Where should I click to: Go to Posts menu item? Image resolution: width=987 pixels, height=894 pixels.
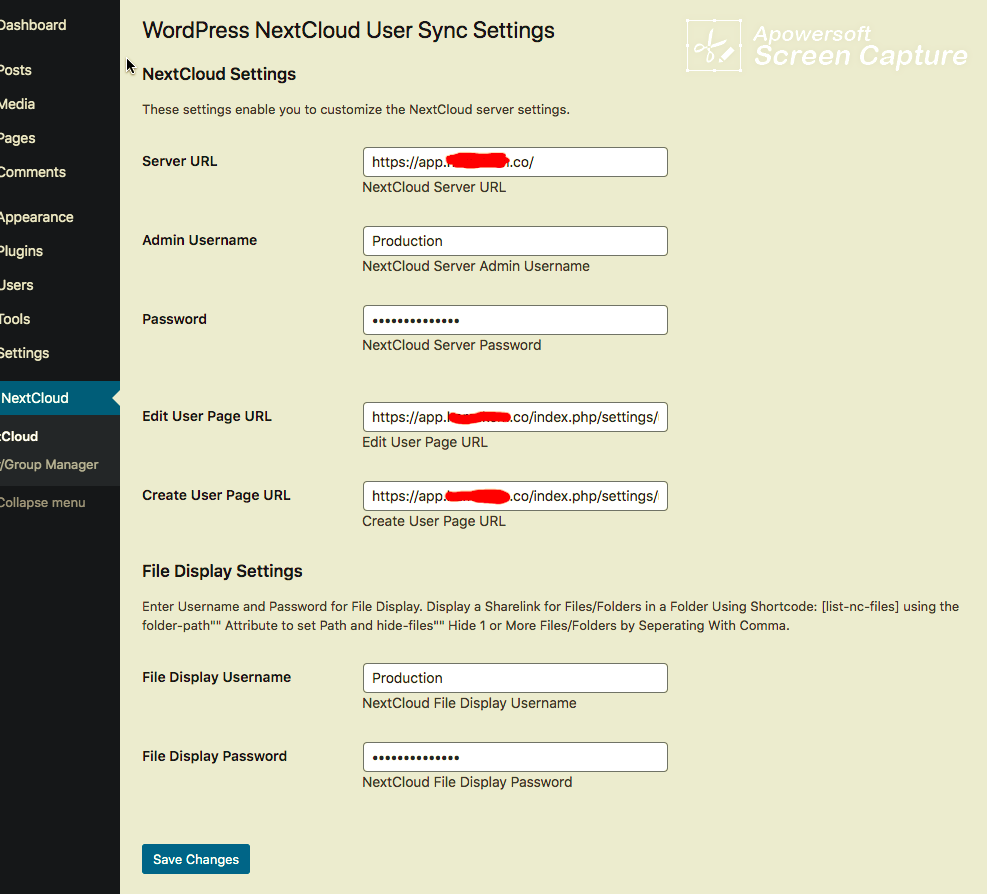(16, 70)
